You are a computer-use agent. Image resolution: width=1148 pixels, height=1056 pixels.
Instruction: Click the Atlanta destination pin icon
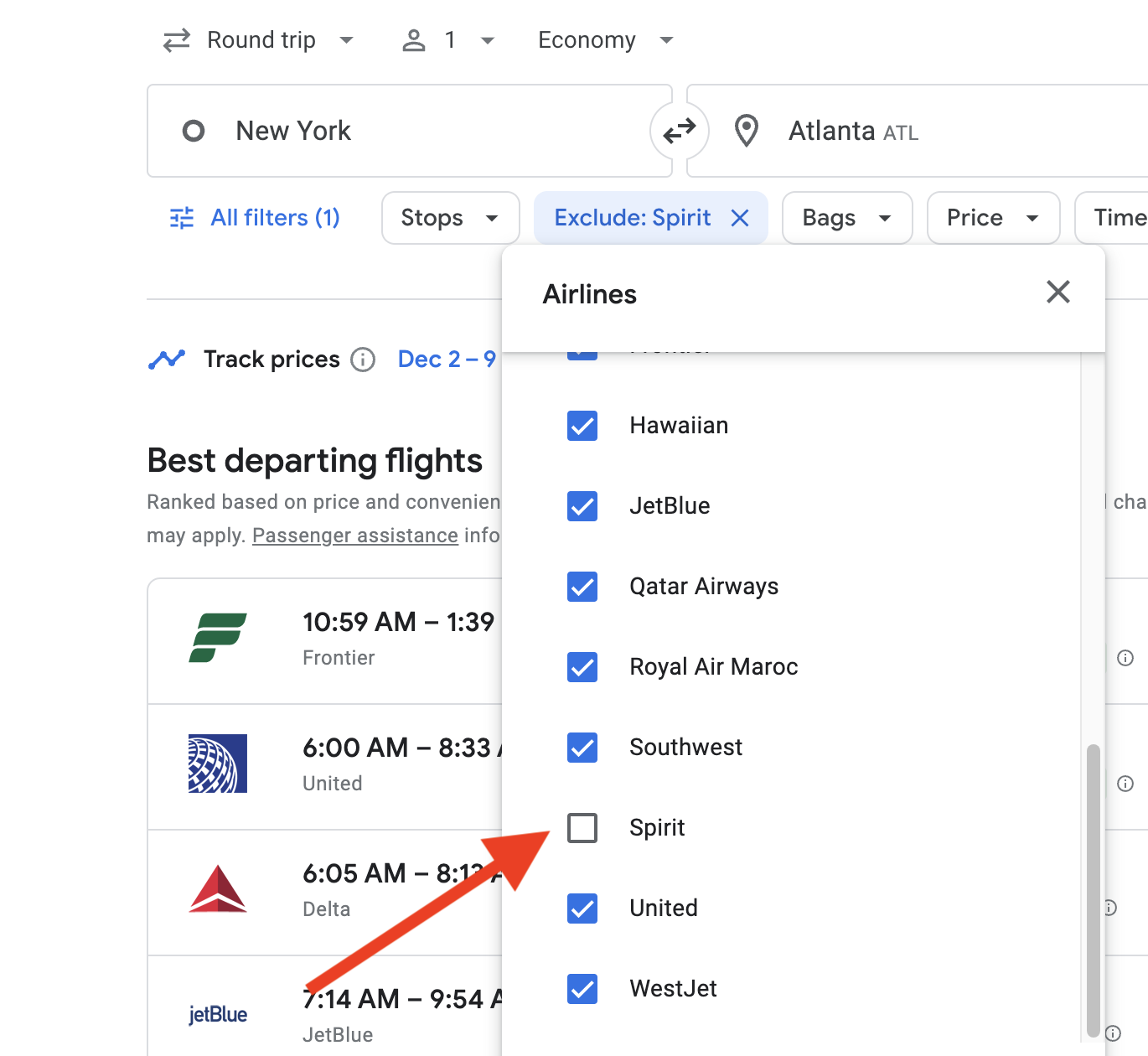[747, 131]
